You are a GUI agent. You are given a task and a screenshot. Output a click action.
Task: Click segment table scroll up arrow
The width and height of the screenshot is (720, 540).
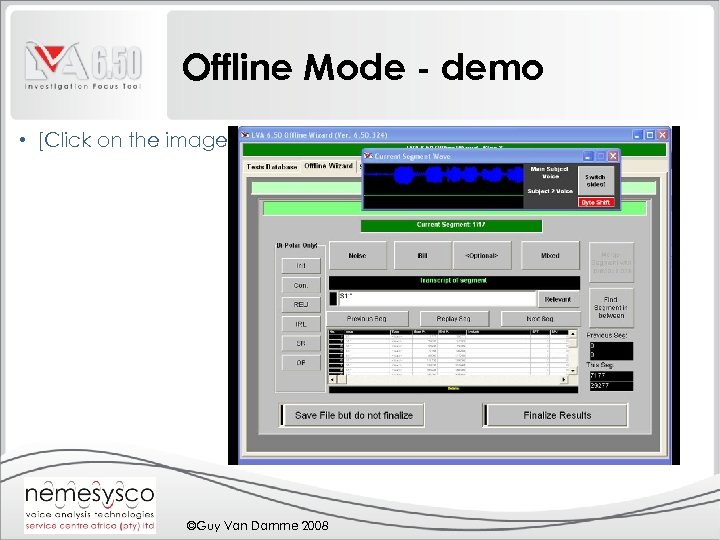click(572, 333)
